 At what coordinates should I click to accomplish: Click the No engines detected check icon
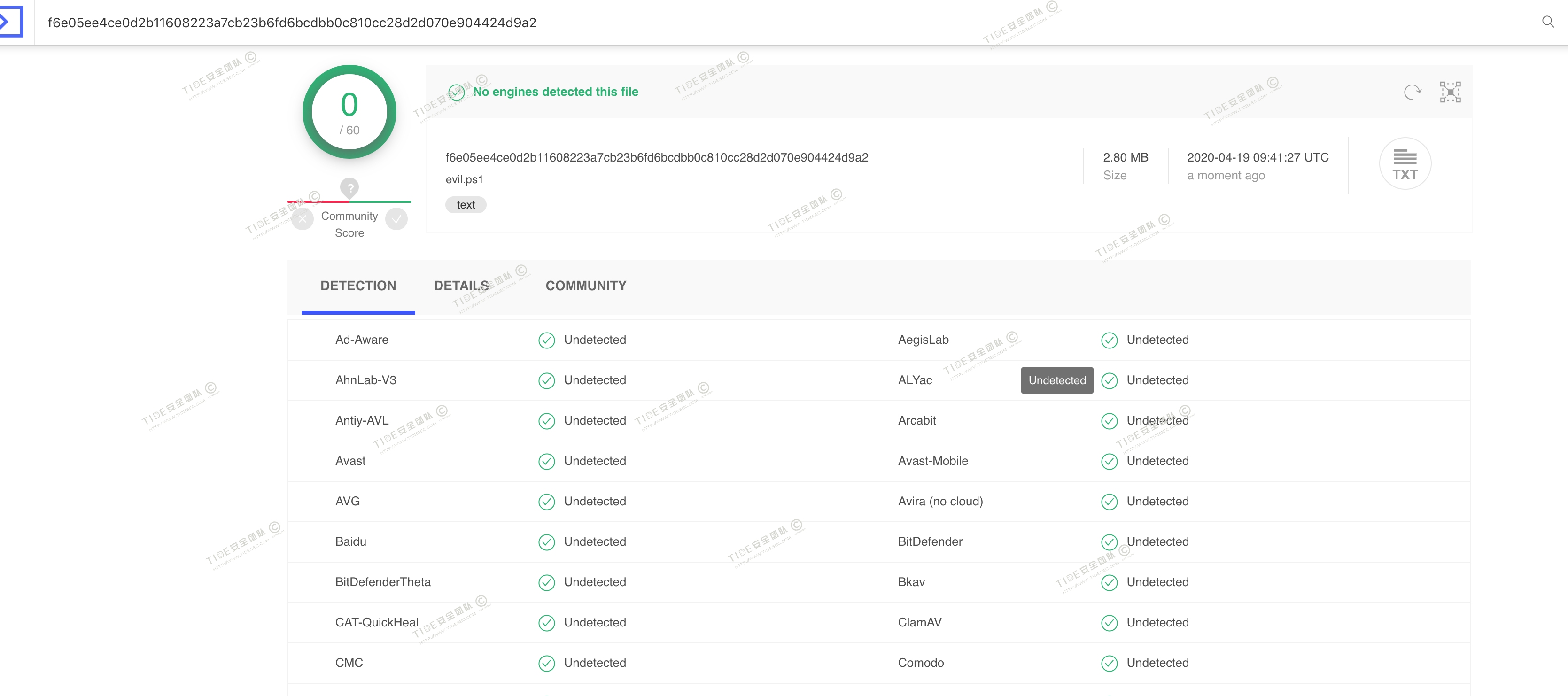[x=457, y=93]
